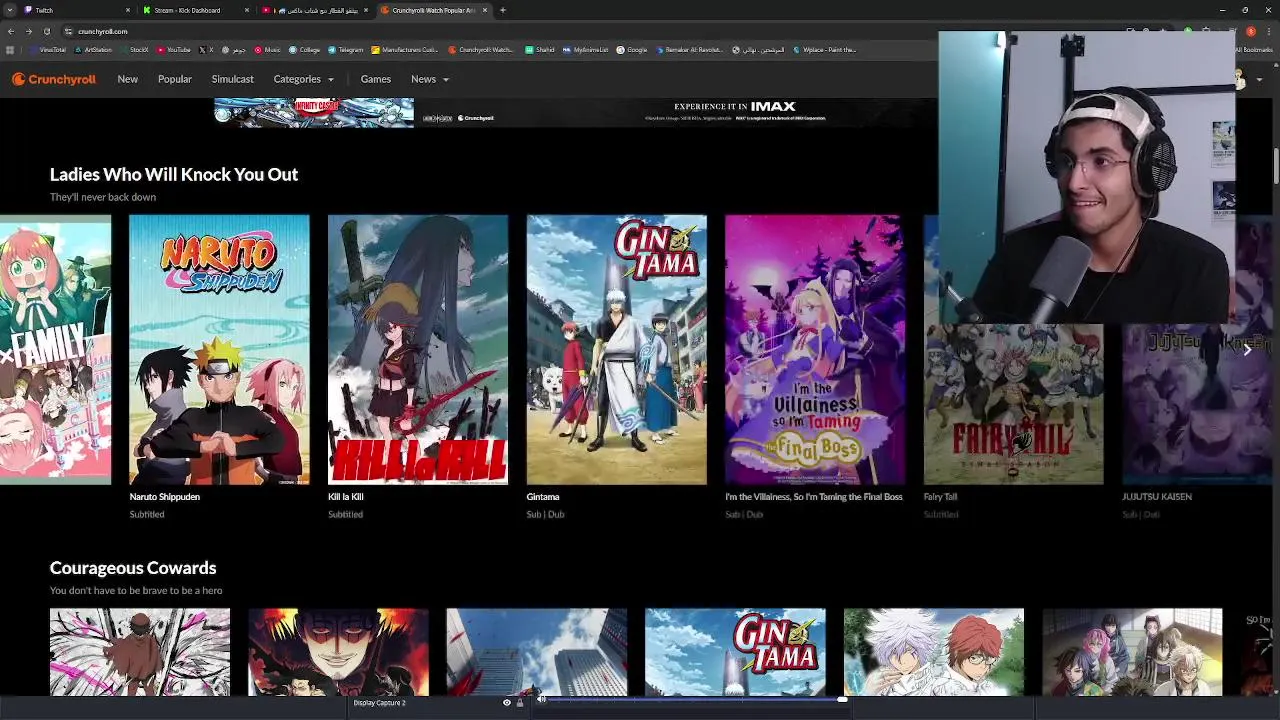1280x720 pixels.
Task: Select the Display Capture 2 source
Action: pos(379,703)
